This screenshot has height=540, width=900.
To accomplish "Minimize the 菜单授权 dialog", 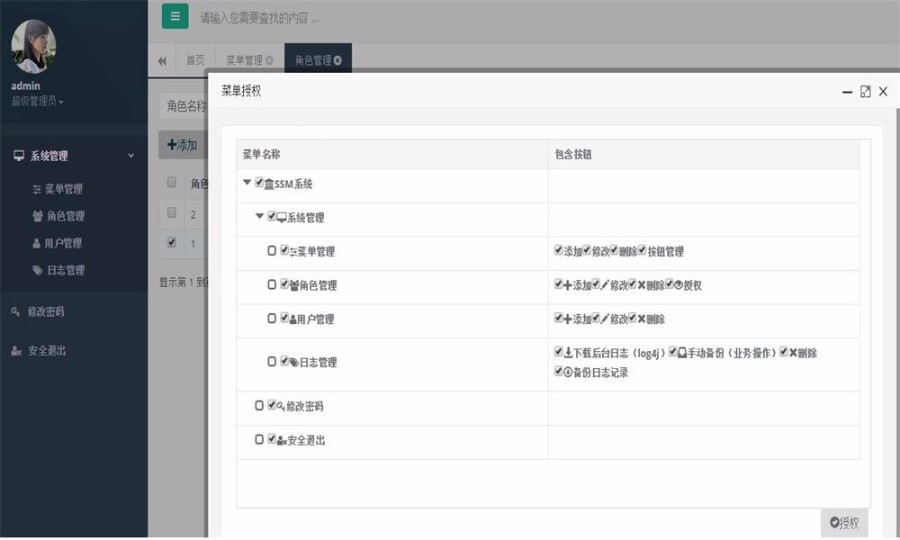I will click(x=847, y=92).
